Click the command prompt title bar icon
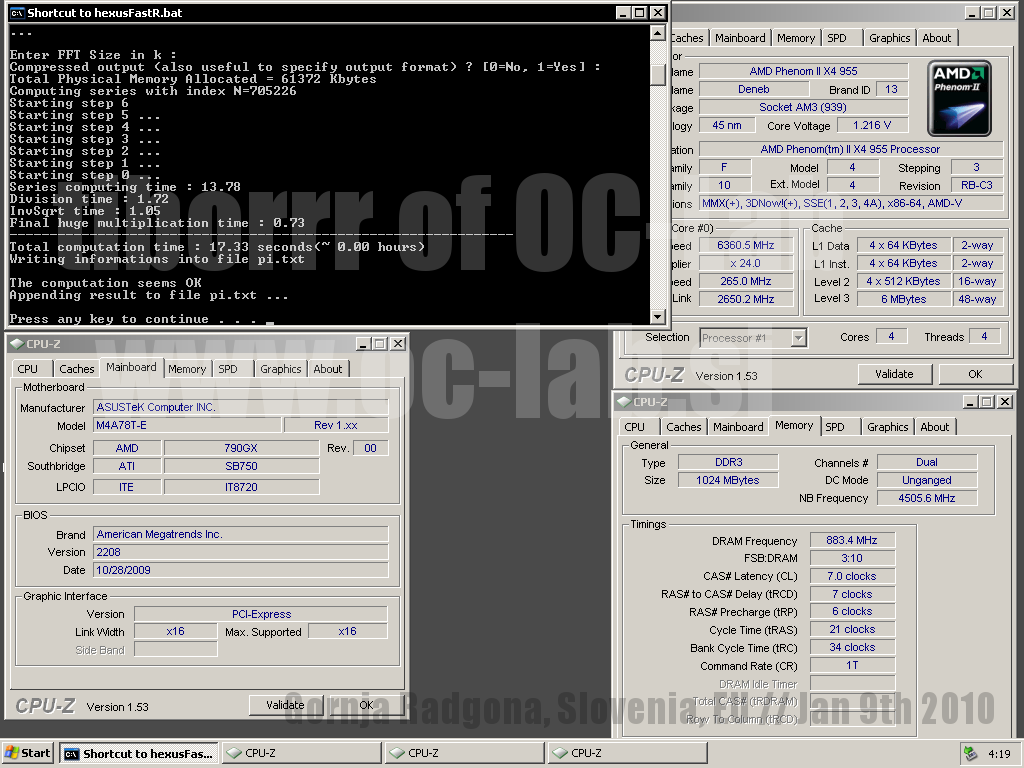The width and height of the screenshot is (1024, 768). pos(18,12)
